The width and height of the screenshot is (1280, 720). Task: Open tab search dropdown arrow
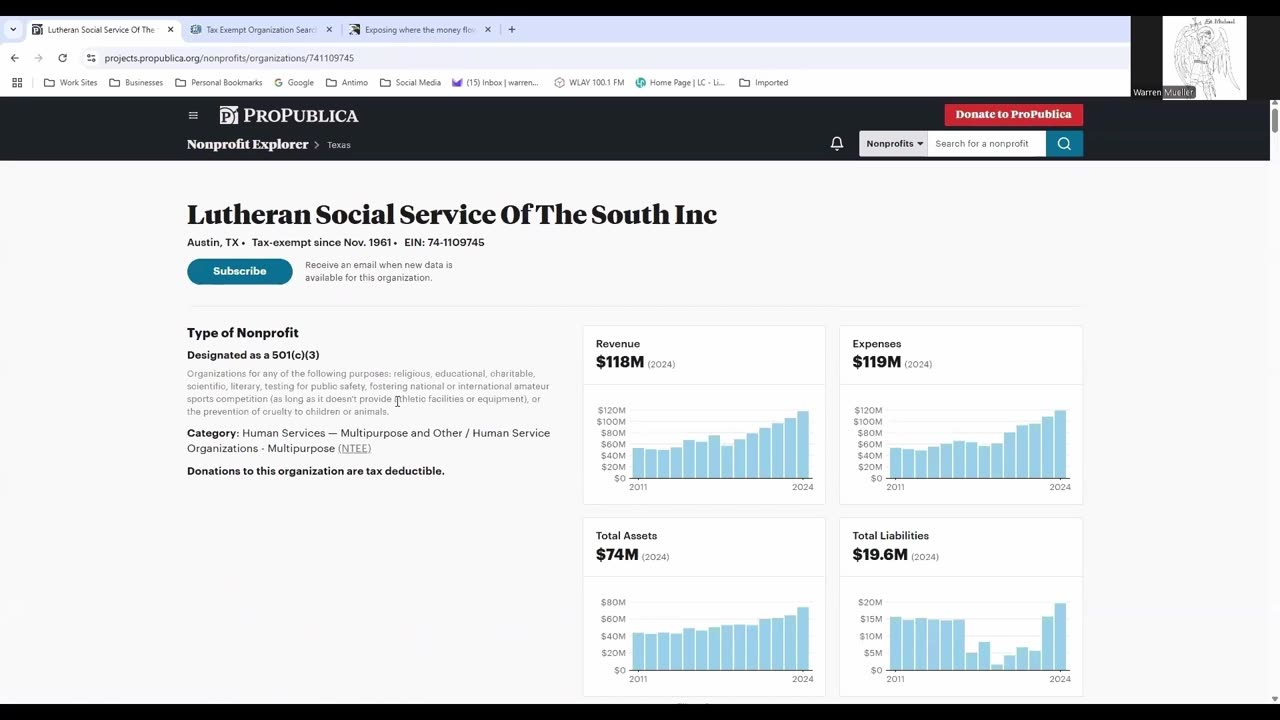(13, 30)
